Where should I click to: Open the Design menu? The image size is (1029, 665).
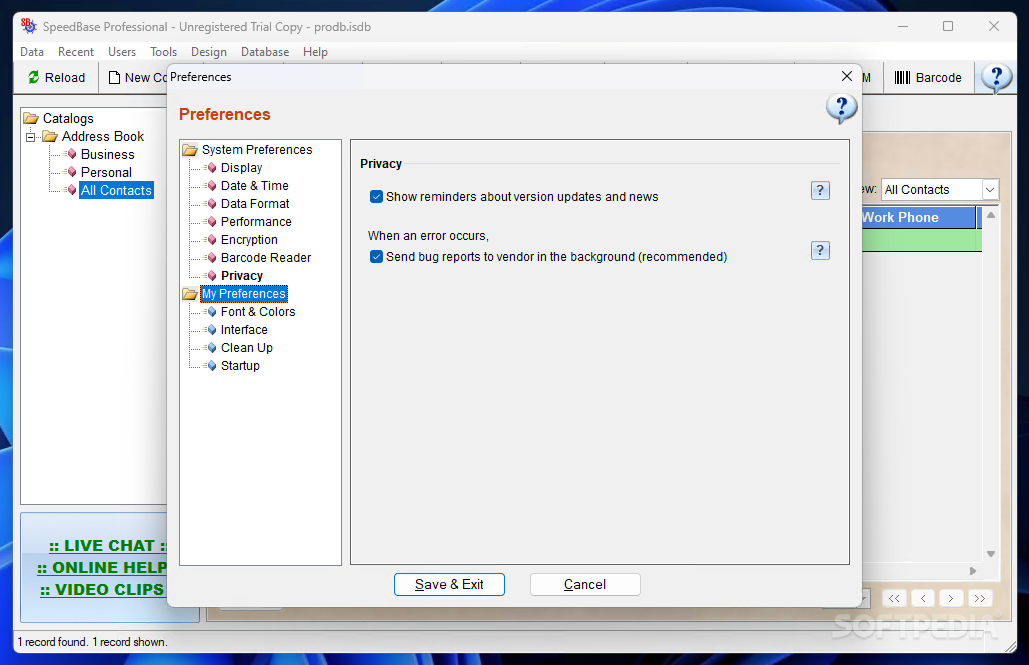[209, 52]
